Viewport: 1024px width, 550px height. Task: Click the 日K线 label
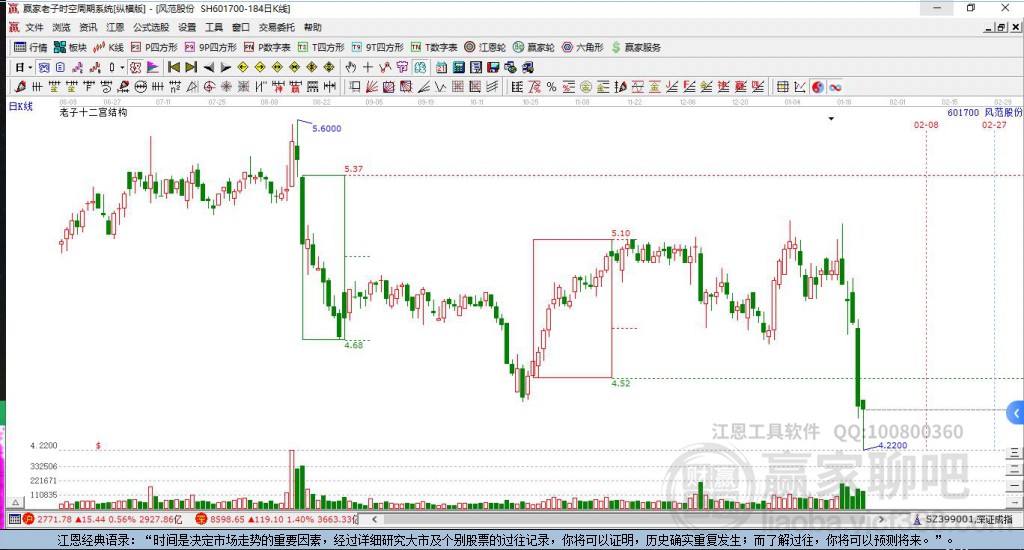(20, 106)
